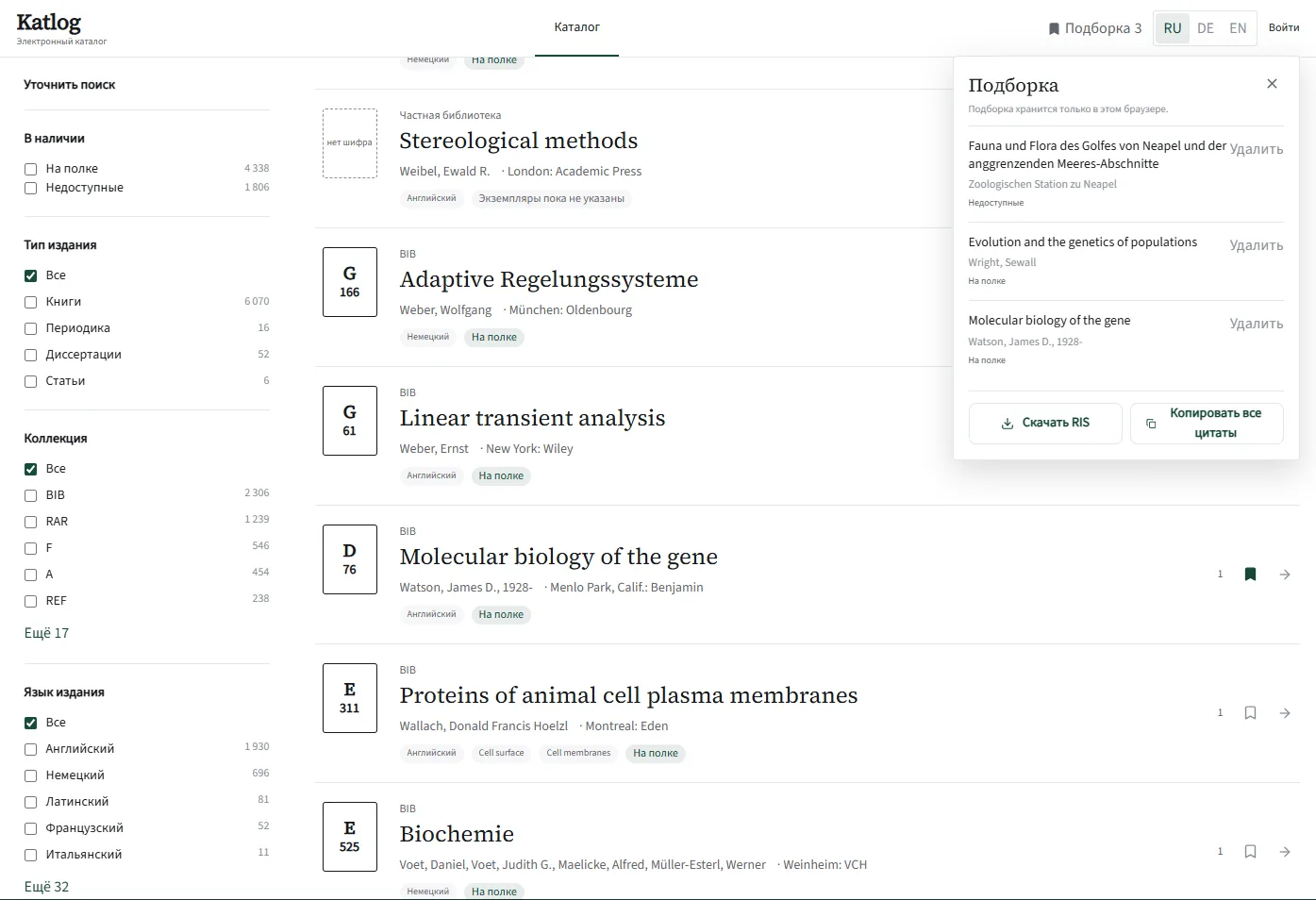Switch interface language to DE
The height and width of the screenshot is (900, 1316).
point(1205,28)
